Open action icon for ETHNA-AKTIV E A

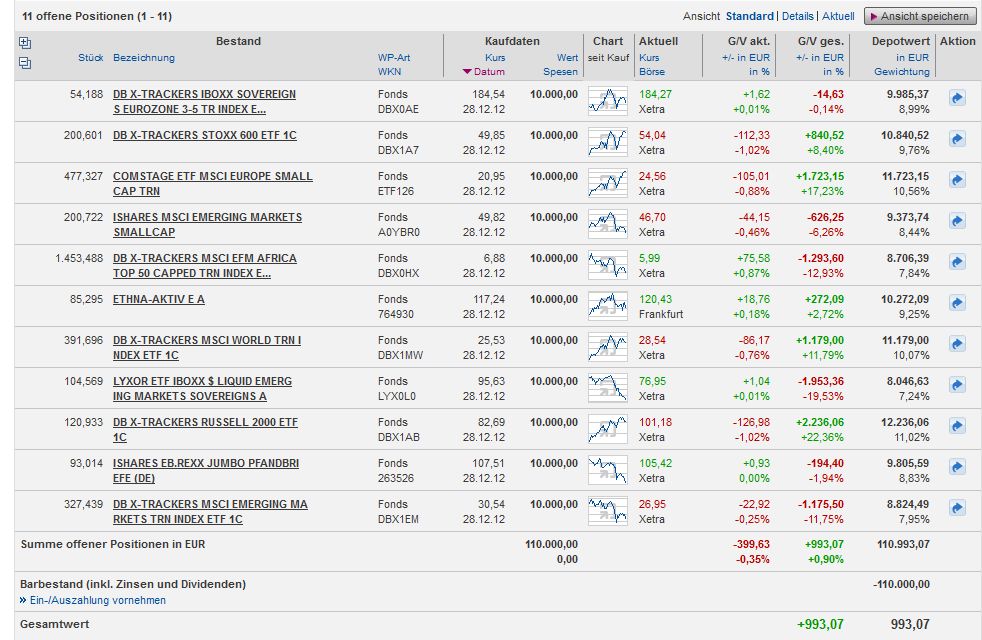click(x=957, y=303)
